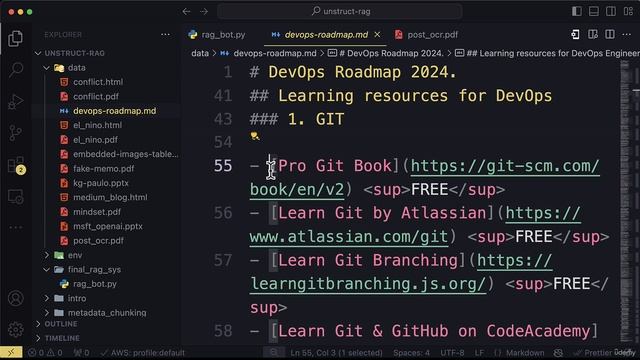Open the Remote Explorer view icon

click(16, 197)
